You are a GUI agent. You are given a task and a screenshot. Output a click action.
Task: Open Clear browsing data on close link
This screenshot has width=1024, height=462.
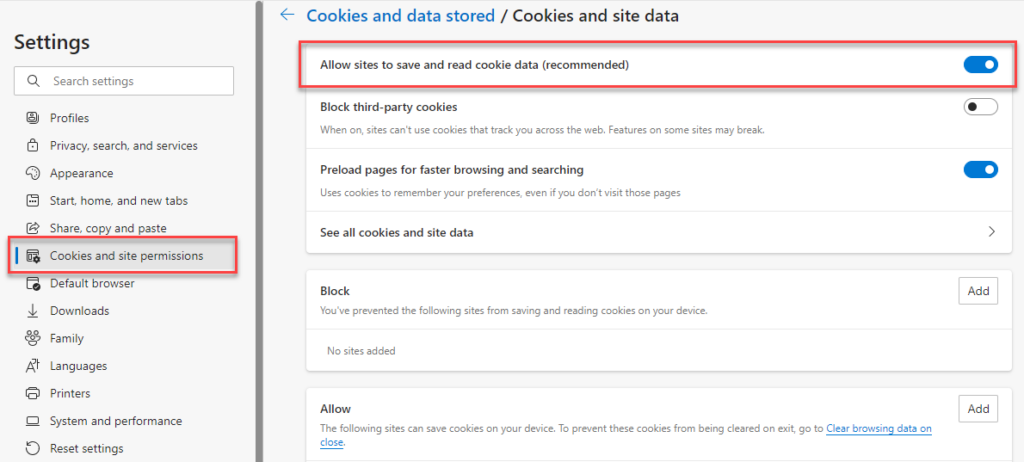point(878,429)
